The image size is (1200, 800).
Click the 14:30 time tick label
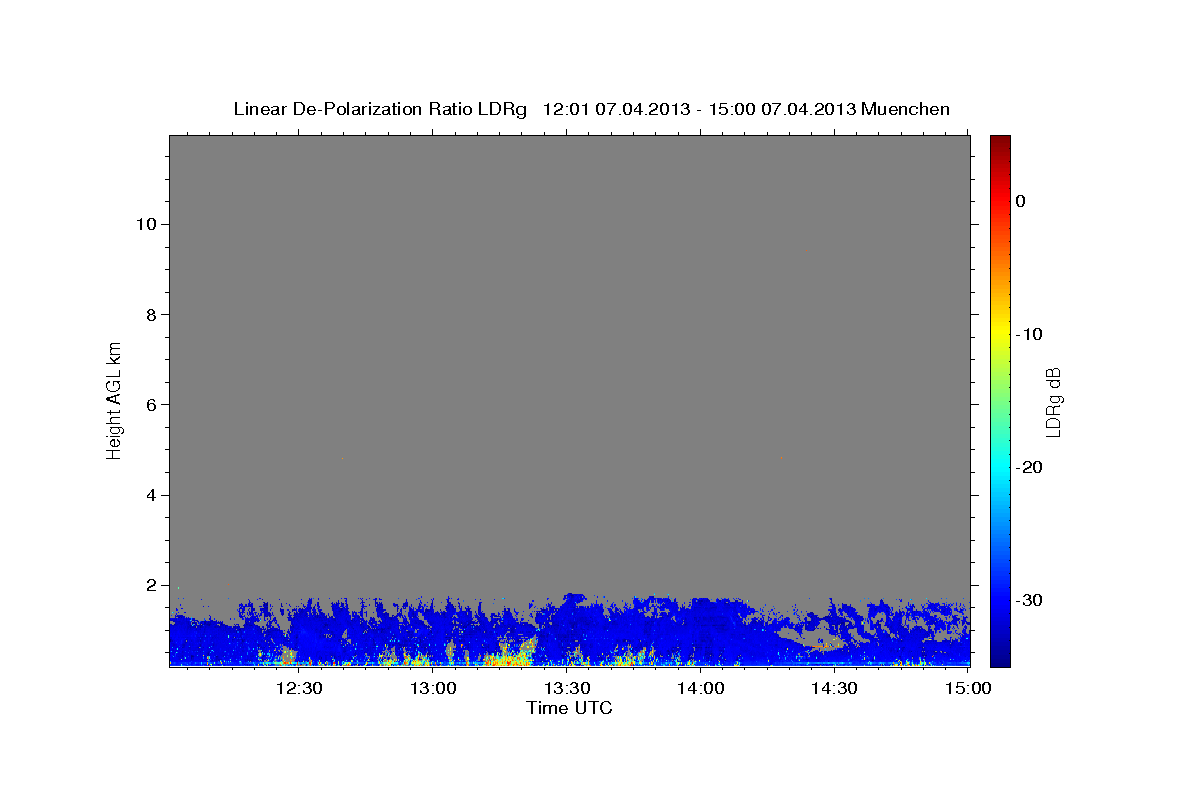pos(835,688)
